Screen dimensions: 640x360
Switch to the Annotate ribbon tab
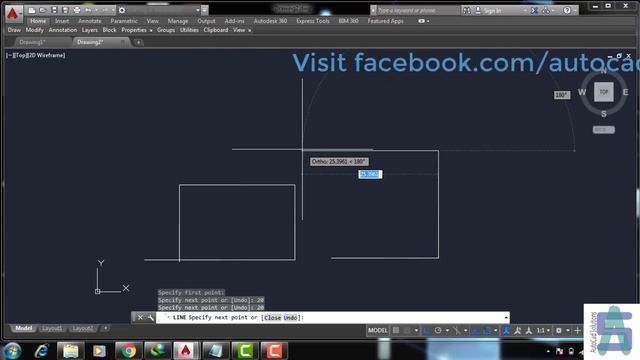tap(89, 21)
